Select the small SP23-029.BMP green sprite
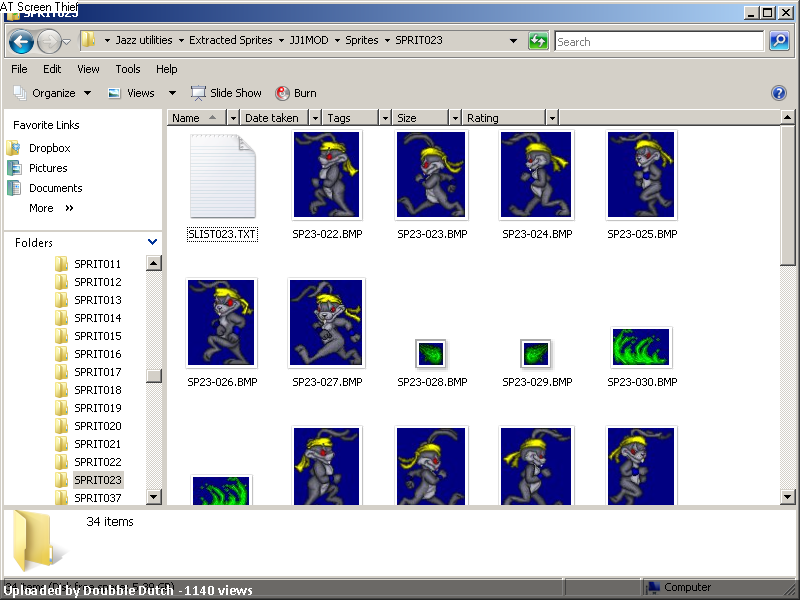The image size is (800, 600). tap(536, 354)
